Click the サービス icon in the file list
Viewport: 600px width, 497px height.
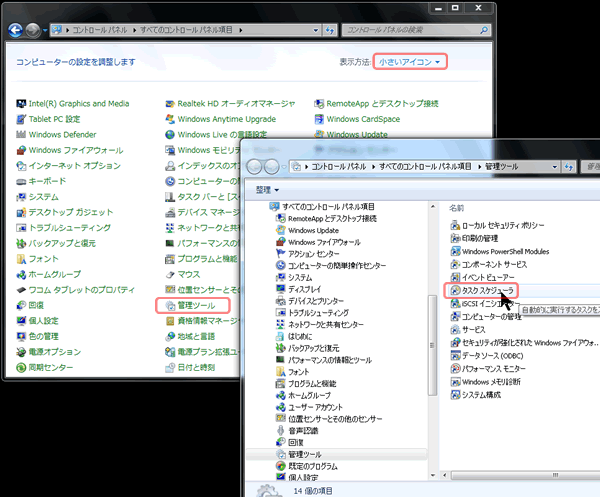click(455, 329)
